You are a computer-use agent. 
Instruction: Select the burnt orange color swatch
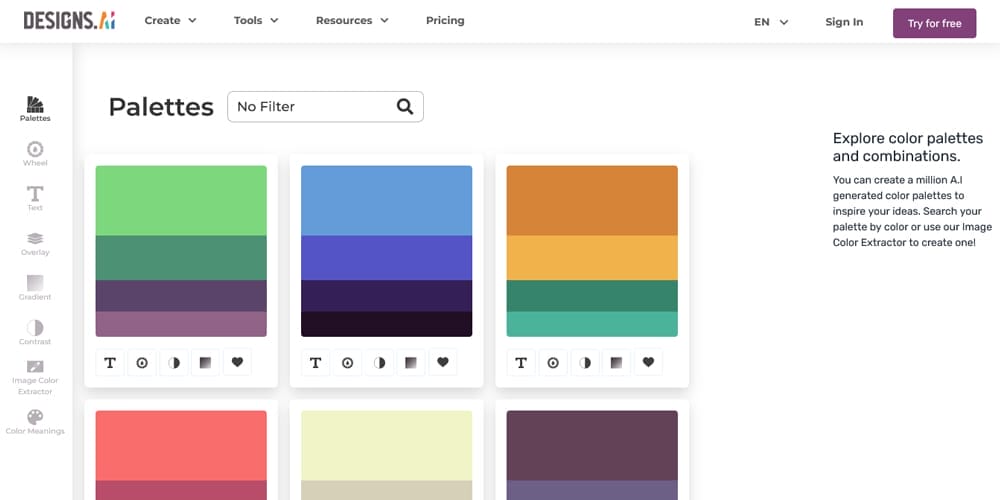click(592, 200)
